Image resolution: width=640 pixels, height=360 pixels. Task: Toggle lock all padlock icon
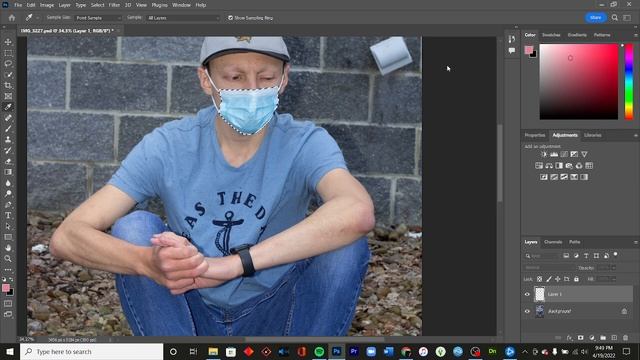576,279
